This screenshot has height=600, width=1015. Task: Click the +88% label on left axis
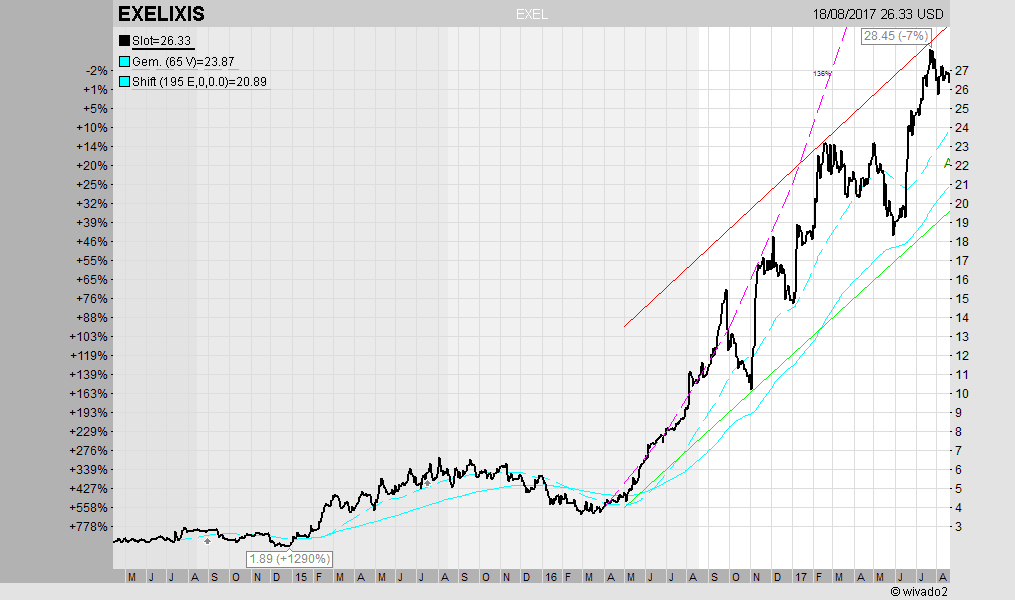tap(92, 318)
